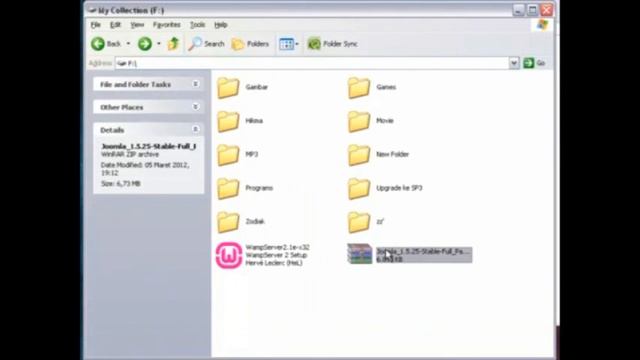Select the Programs folder icon
The width and height of the screenshot is (640, 360).
tap(228, 189)
